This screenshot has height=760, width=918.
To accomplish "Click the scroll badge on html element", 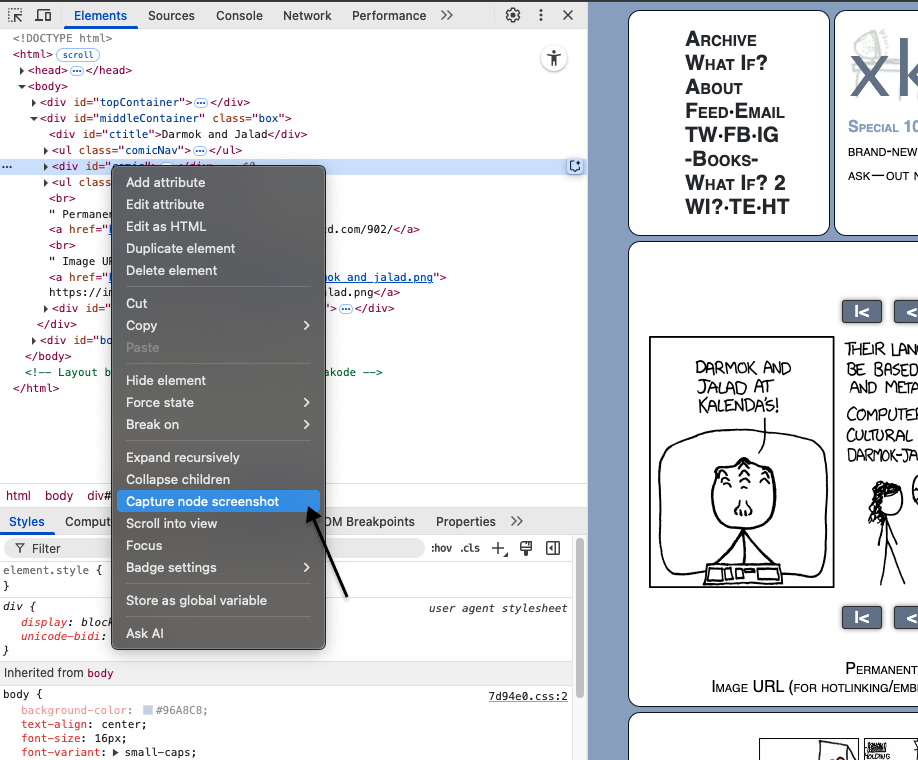I will click(78, 55).
